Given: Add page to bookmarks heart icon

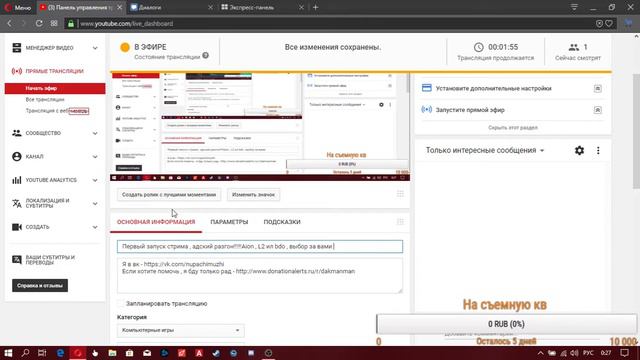Looking at the screenshot, I should (609, 23).
